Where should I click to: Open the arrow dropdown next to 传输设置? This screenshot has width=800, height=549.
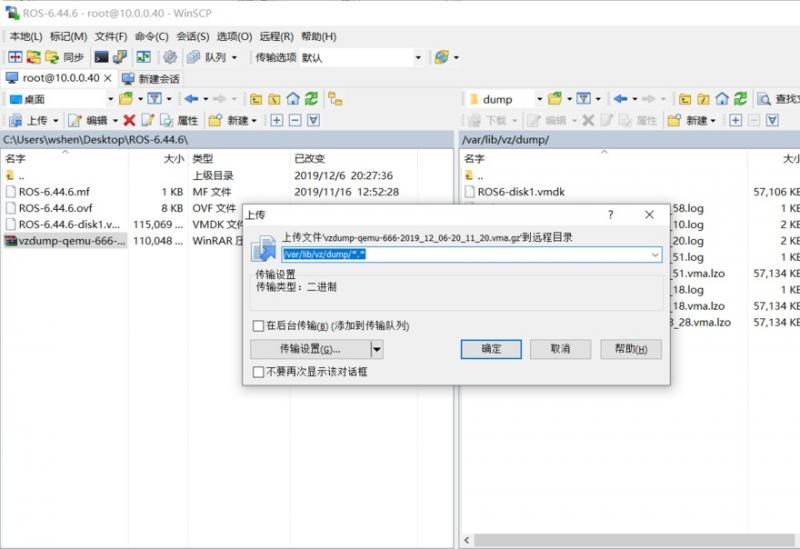(377, 350)
